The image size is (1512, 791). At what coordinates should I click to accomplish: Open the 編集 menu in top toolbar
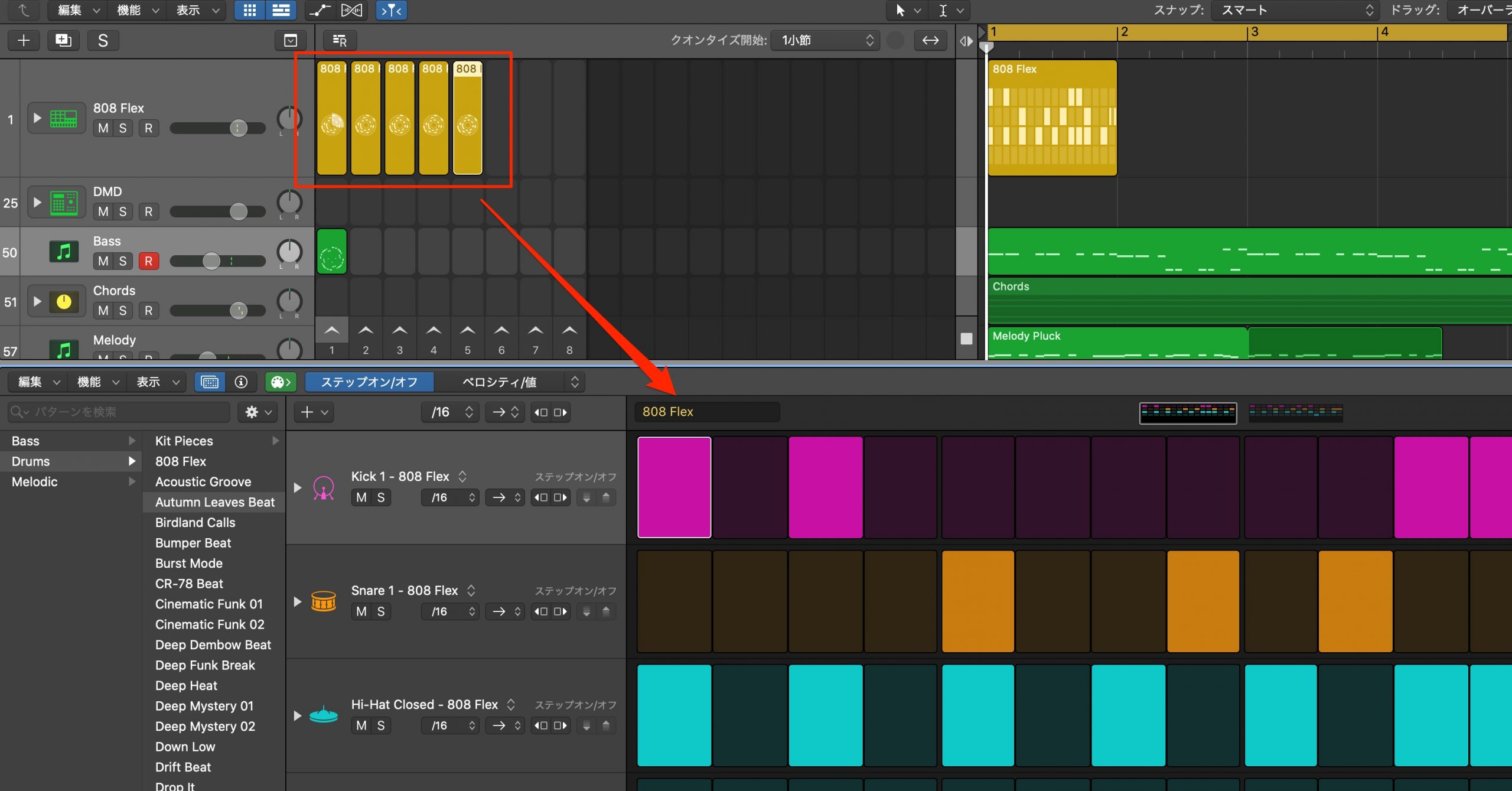78,10
